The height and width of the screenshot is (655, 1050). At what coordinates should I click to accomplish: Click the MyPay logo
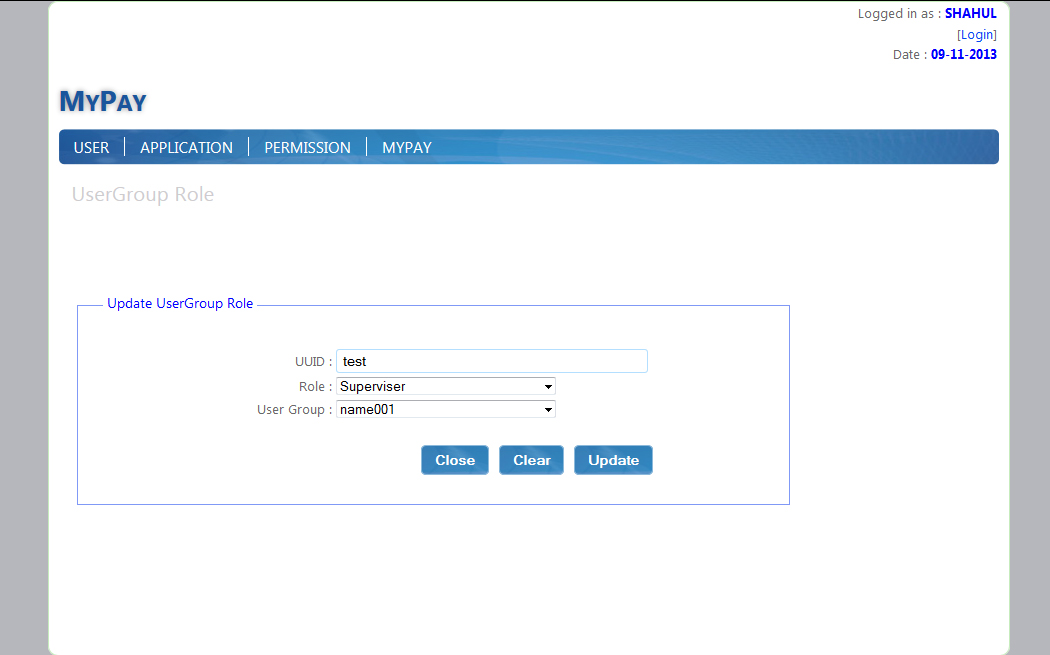tap(103, 102)
